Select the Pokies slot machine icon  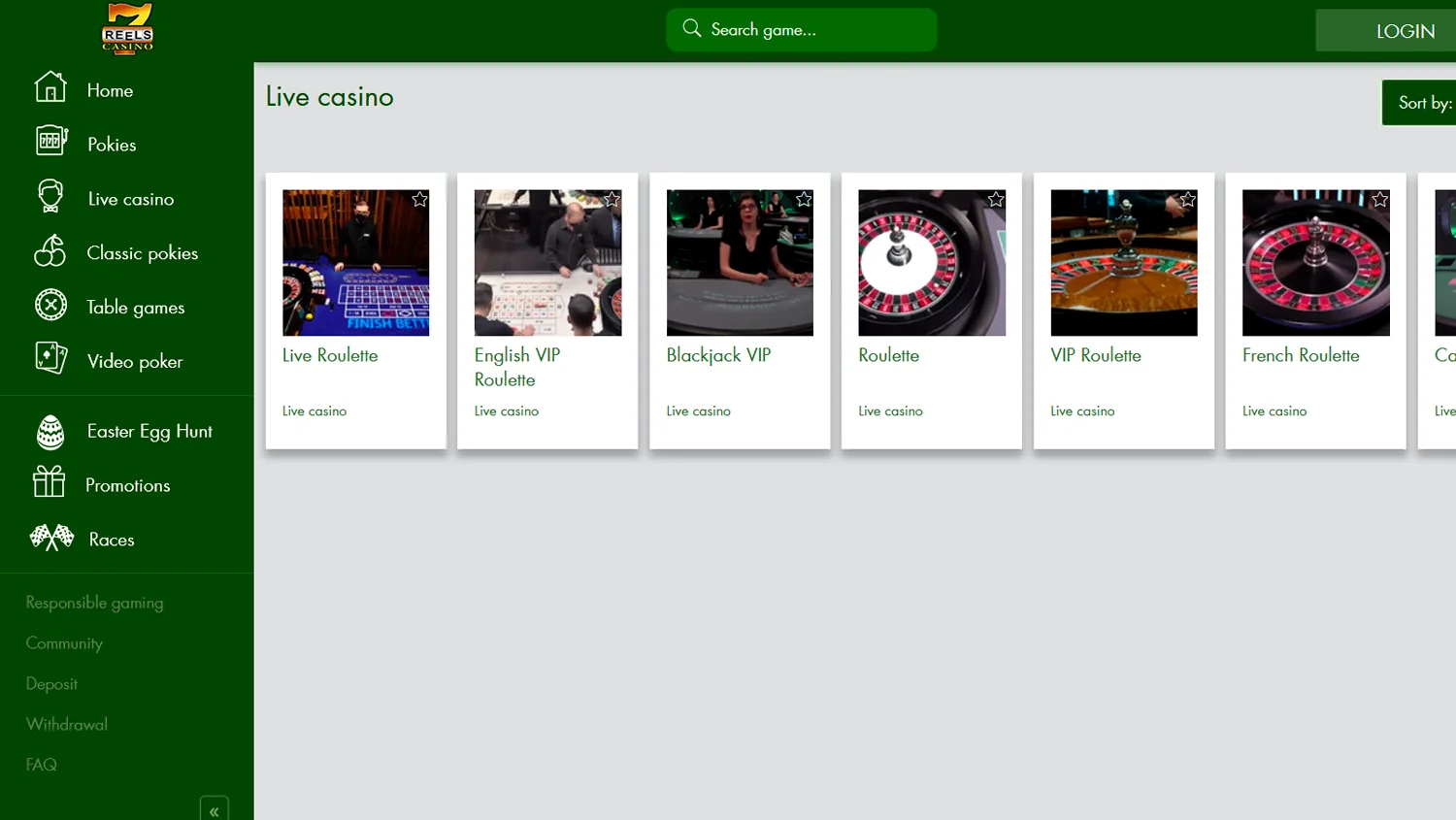(x=50, y=142)
